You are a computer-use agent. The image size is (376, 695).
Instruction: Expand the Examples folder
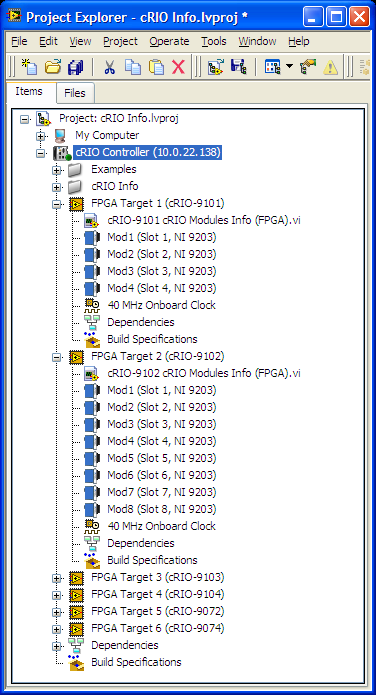click(56, 170)
